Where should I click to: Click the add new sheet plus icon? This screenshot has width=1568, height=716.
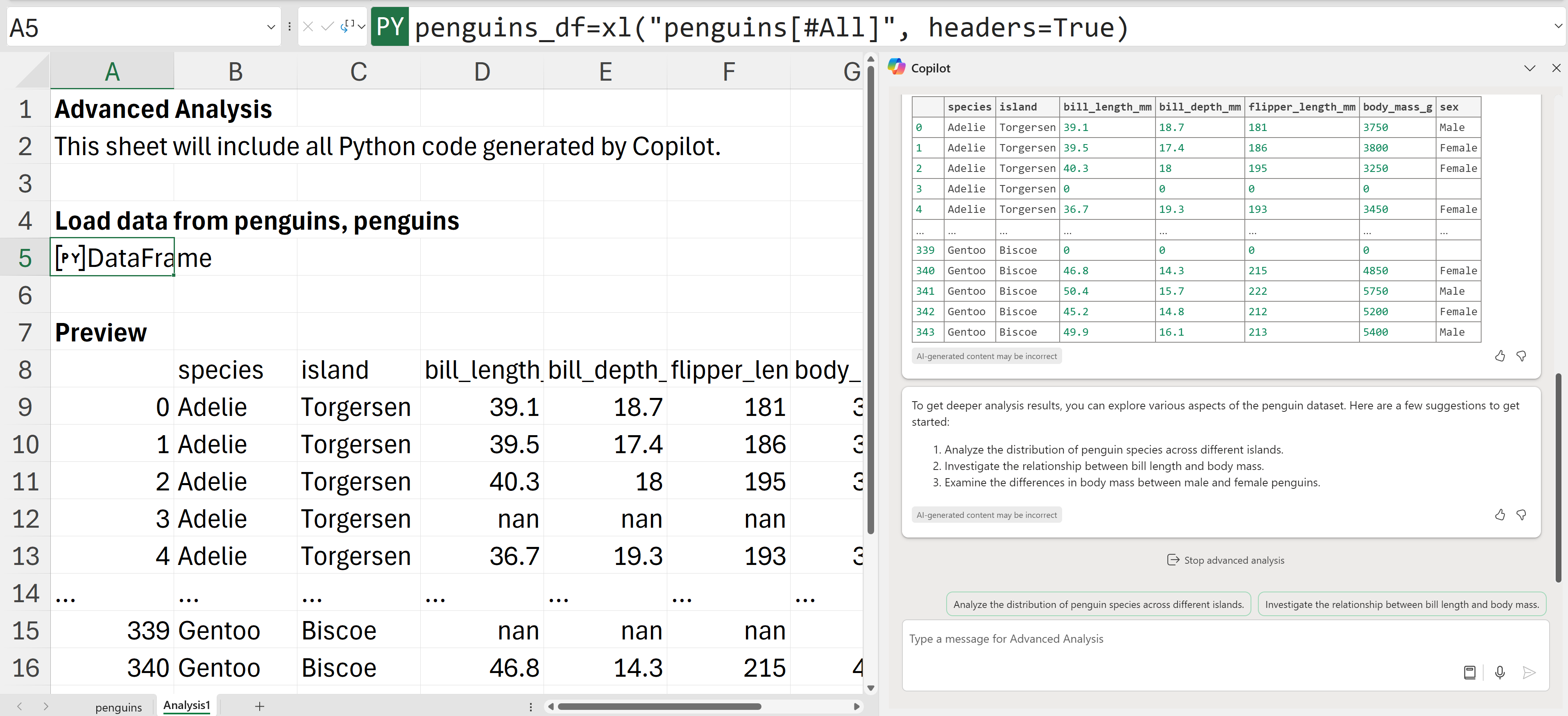[x=259, y=706]
